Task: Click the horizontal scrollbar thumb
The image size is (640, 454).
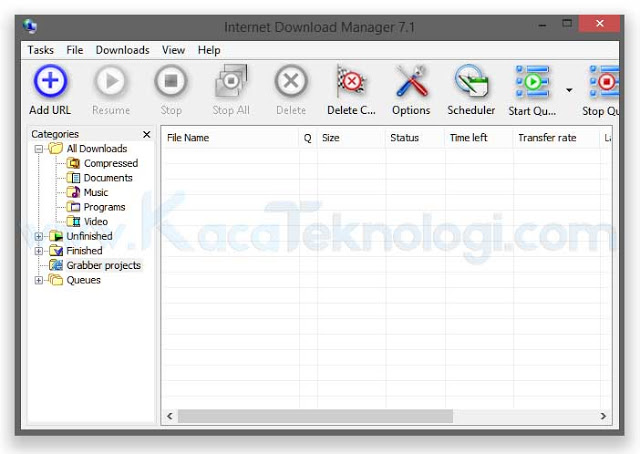Action: click(x=315, y=416)
